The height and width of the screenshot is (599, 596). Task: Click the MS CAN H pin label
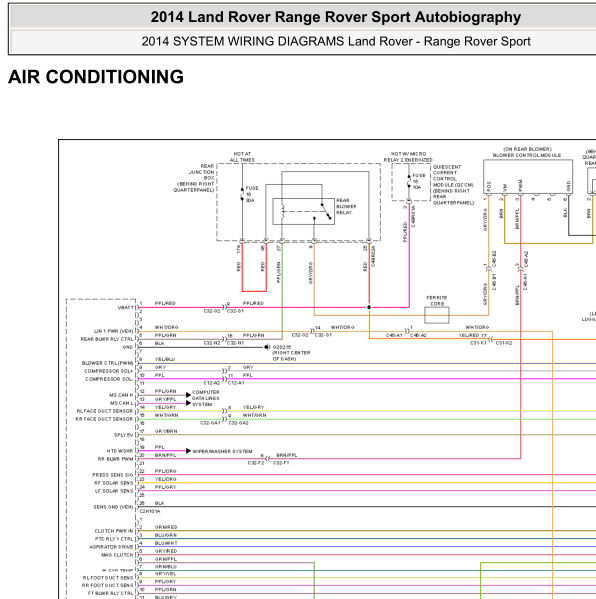121,395
